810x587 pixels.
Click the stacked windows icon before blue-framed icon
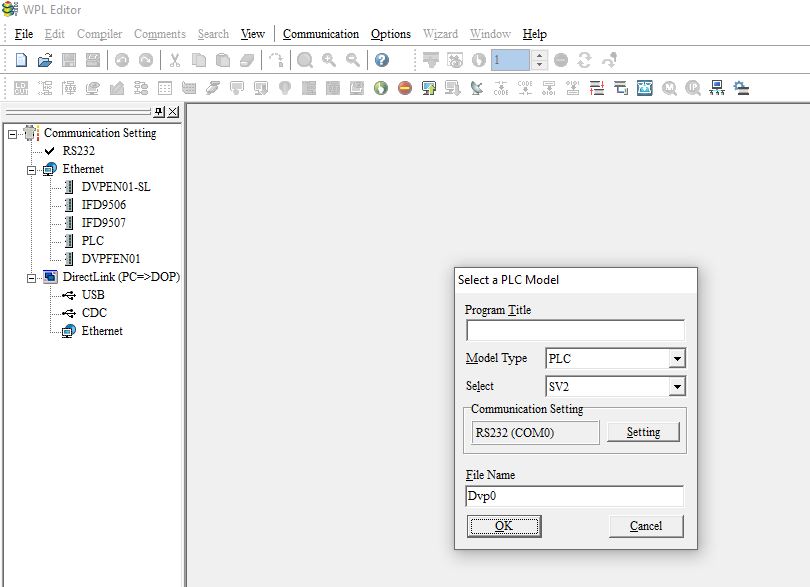621,88
